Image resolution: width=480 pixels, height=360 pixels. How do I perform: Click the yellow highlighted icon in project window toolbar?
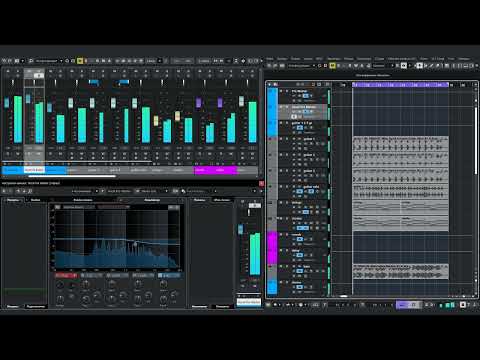[332, 66]
